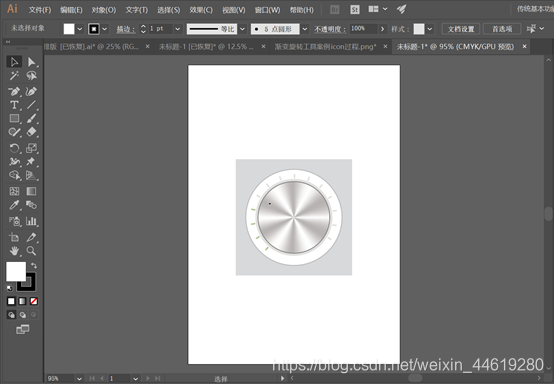Select the Eyedropper tool
The height and width of the screenshot is (384, 554).
(x=14, y=205)
